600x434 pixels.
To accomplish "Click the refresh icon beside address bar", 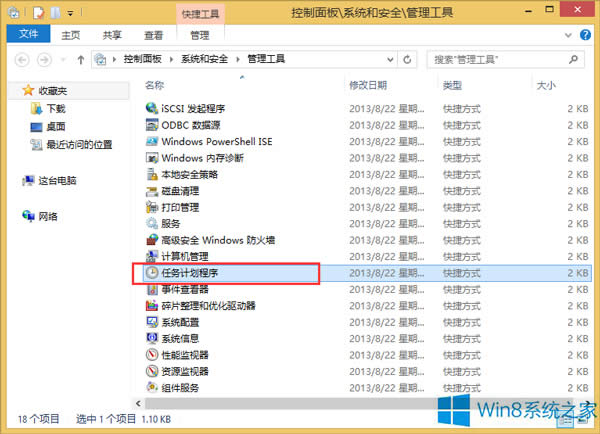I will 407,59.
